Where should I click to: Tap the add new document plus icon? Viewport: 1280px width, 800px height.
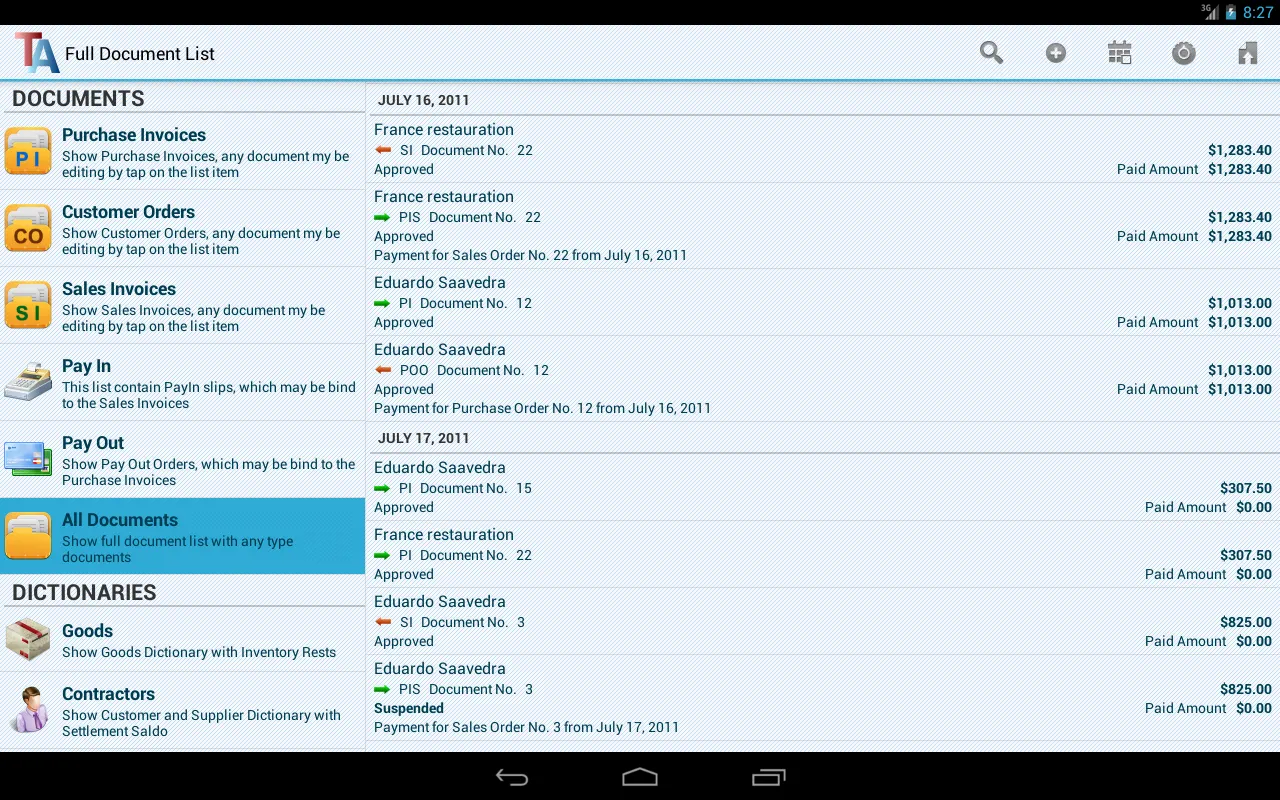coord(1055,52)
